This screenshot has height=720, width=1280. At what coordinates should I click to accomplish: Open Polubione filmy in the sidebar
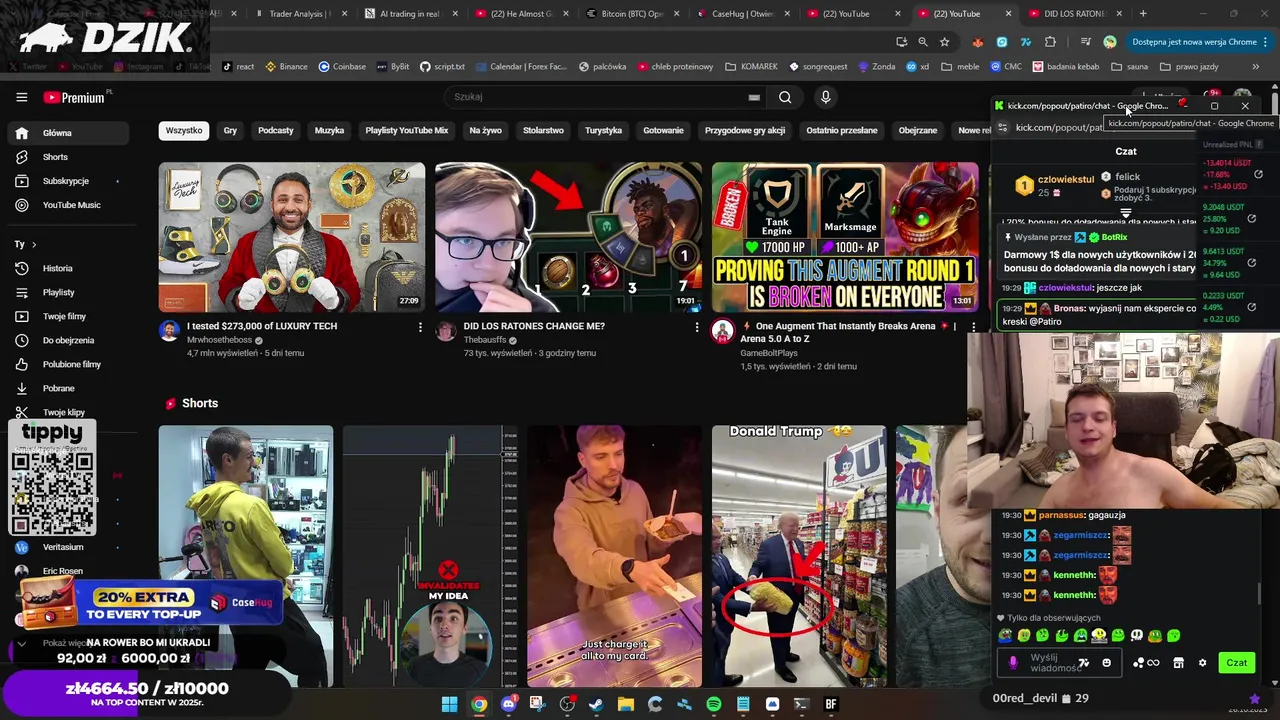(x=66, y=364)
